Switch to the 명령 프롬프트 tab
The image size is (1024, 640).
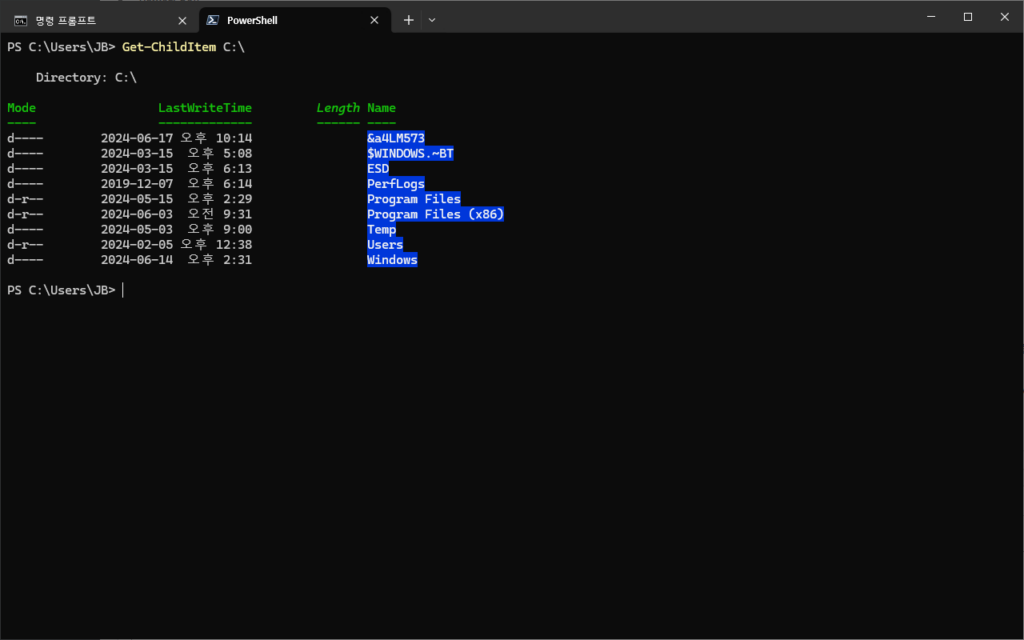66,20
